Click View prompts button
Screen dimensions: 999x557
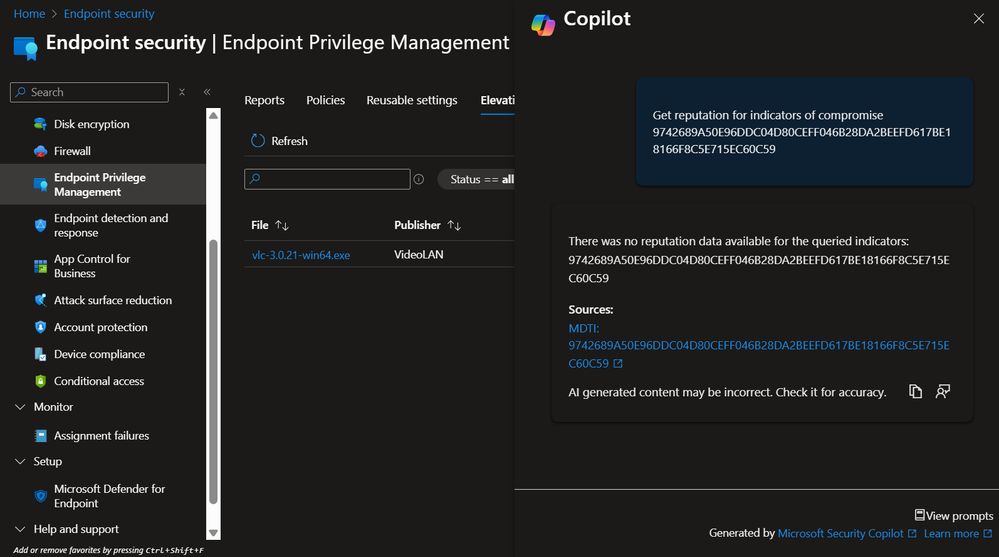(x=954, y=516)
